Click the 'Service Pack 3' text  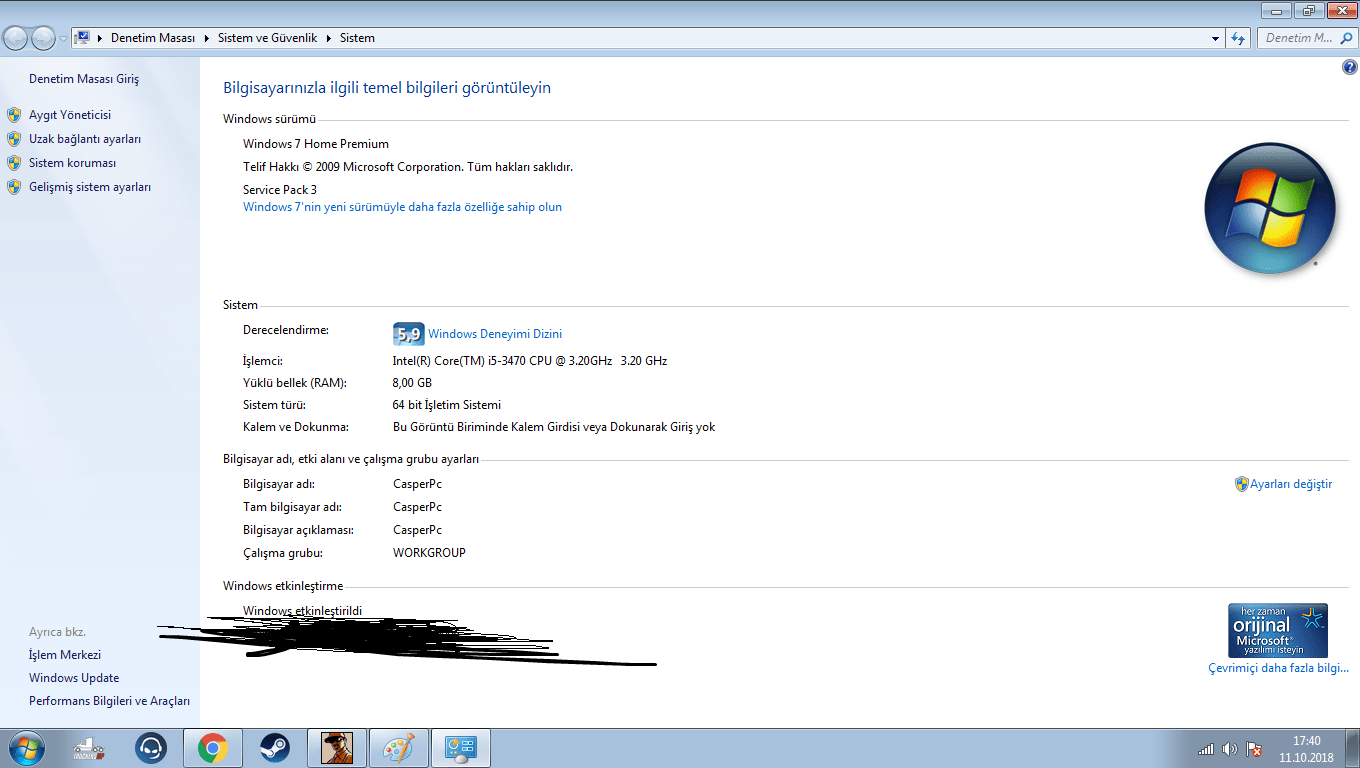pos(280,190)
